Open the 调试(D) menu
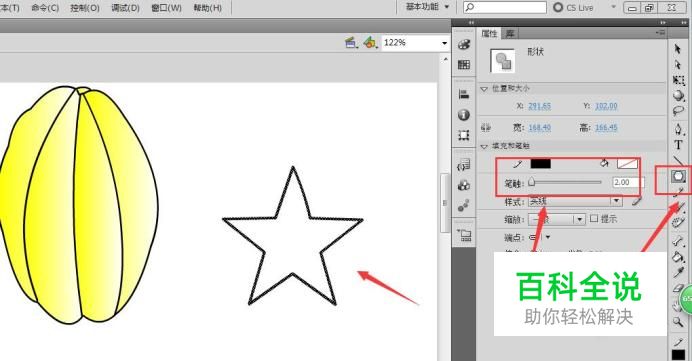This screenshot has height=361, width=692. pos(125,8)
